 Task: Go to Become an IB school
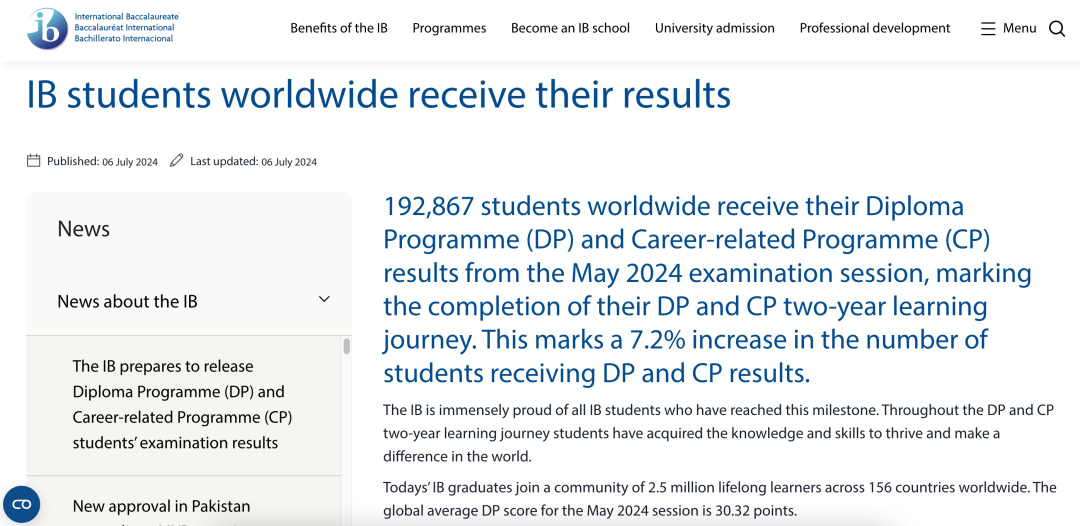pos(570,28)
